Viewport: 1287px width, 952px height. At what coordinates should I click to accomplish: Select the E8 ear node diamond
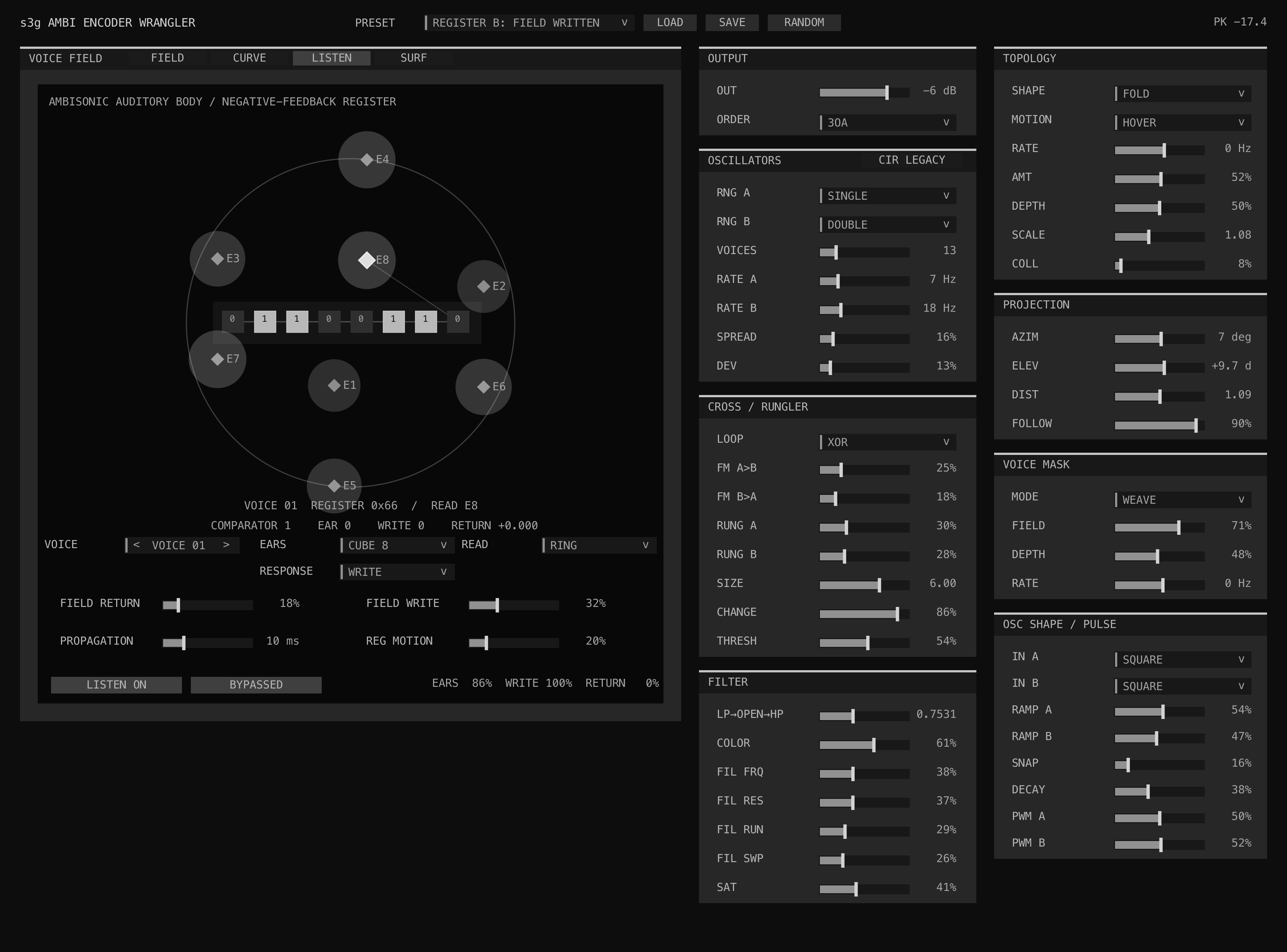(x=366, y=260)
